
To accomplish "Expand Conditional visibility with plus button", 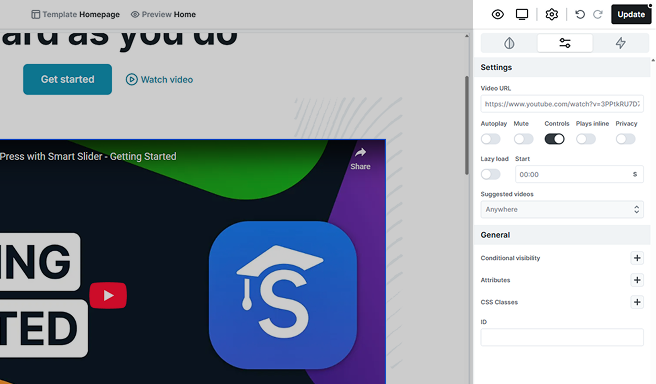I will 637,258.
